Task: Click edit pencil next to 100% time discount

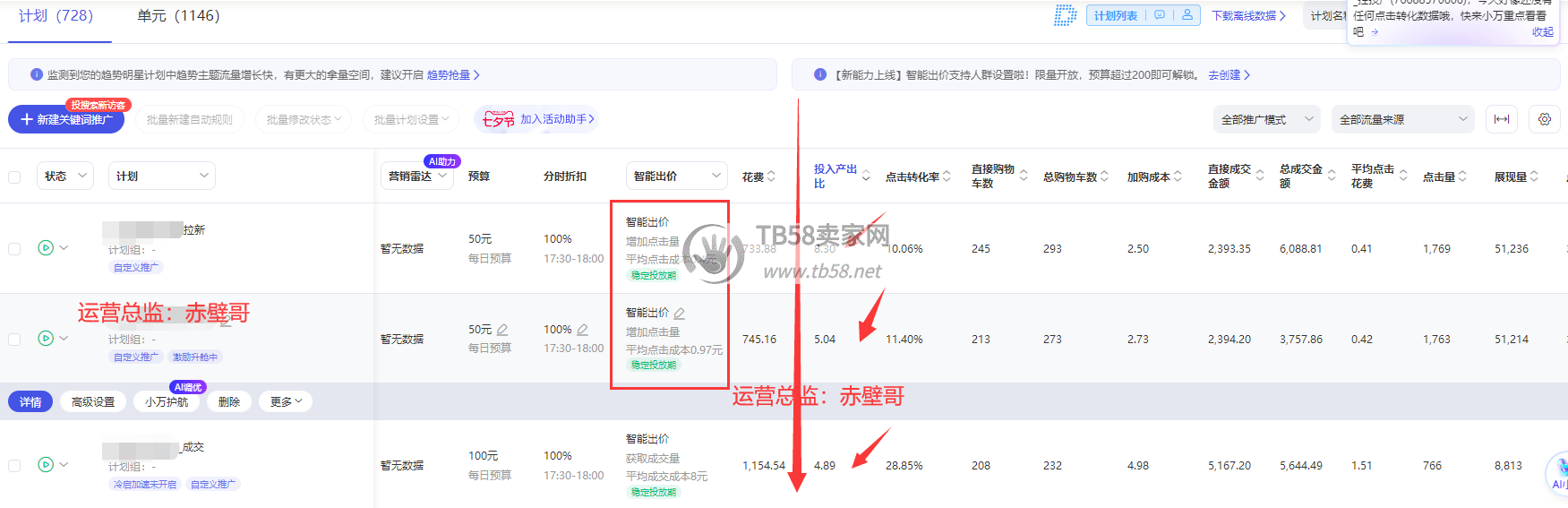Action: tap(583, 330)
